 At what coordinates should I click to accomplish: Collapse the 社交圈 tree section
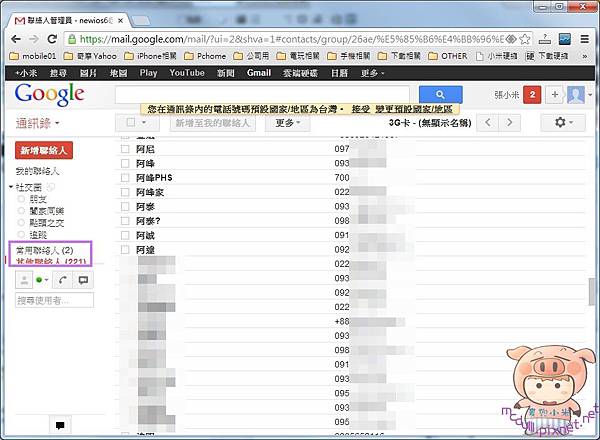[11, 187]
